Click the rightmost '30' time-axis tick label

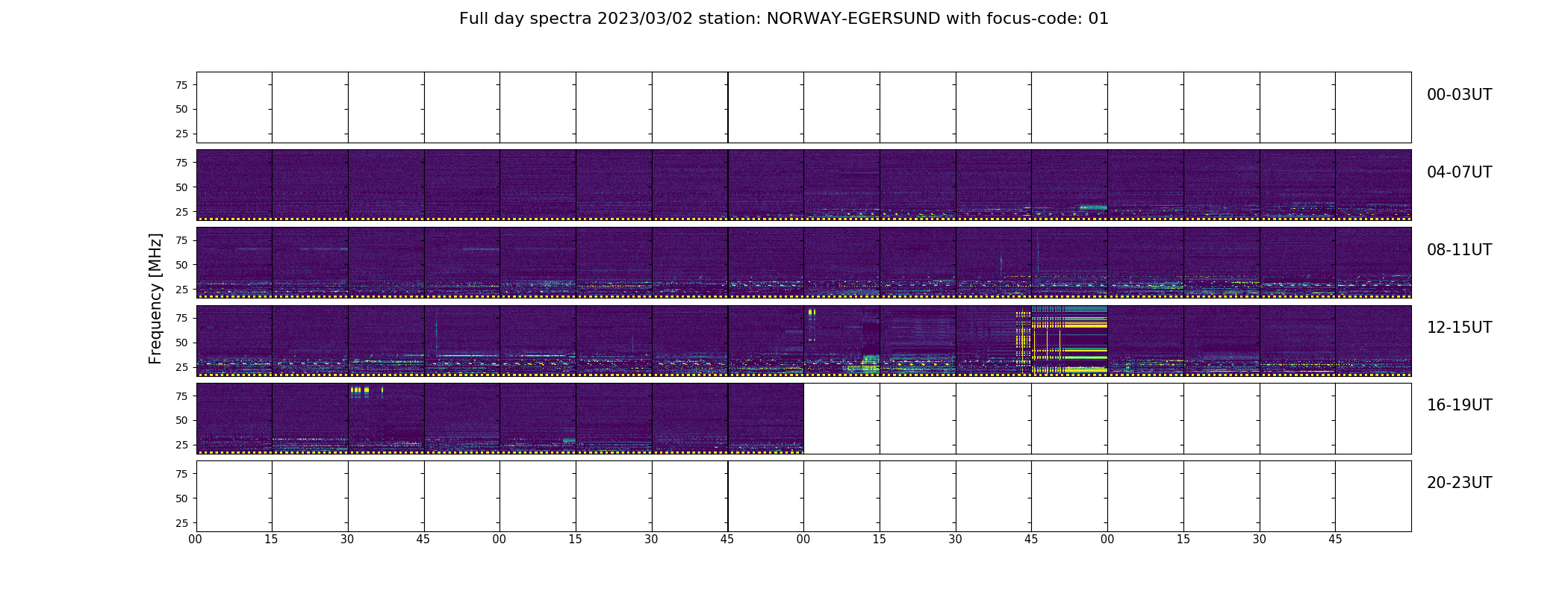[x=1260, y=540]
